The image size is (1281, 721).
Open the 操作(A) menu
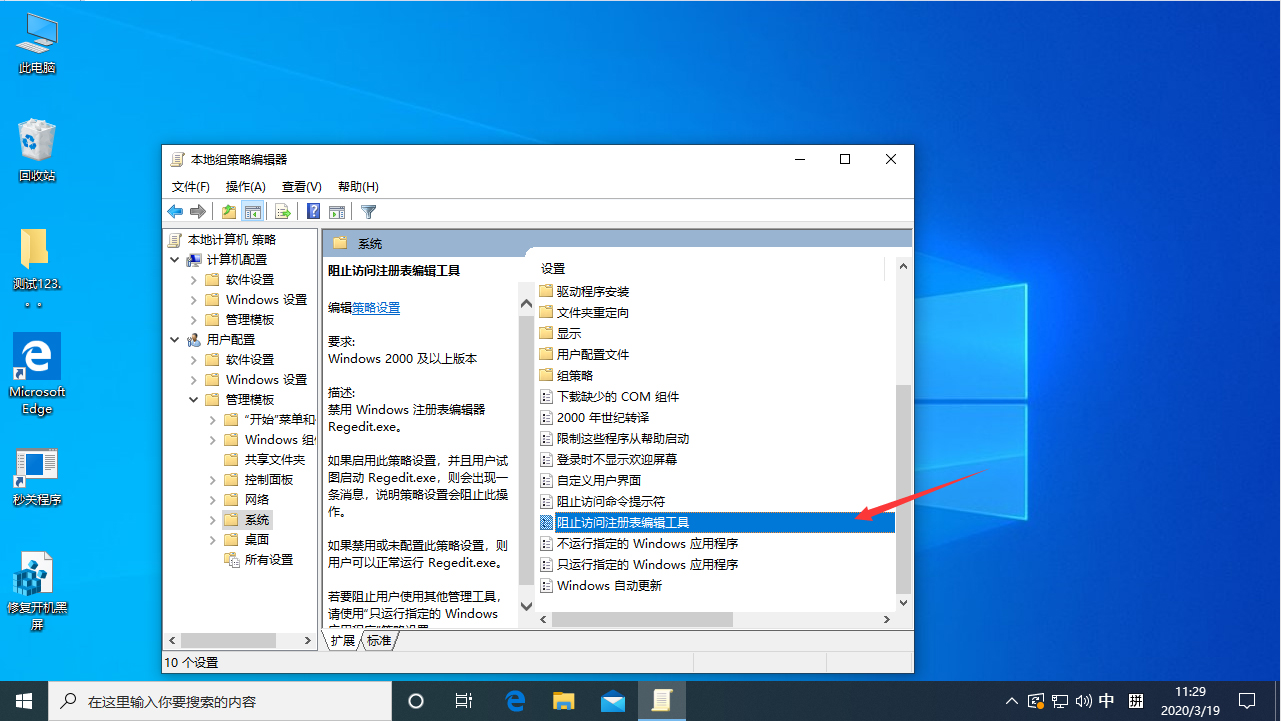pyautogui.click(x=245, y=186)
